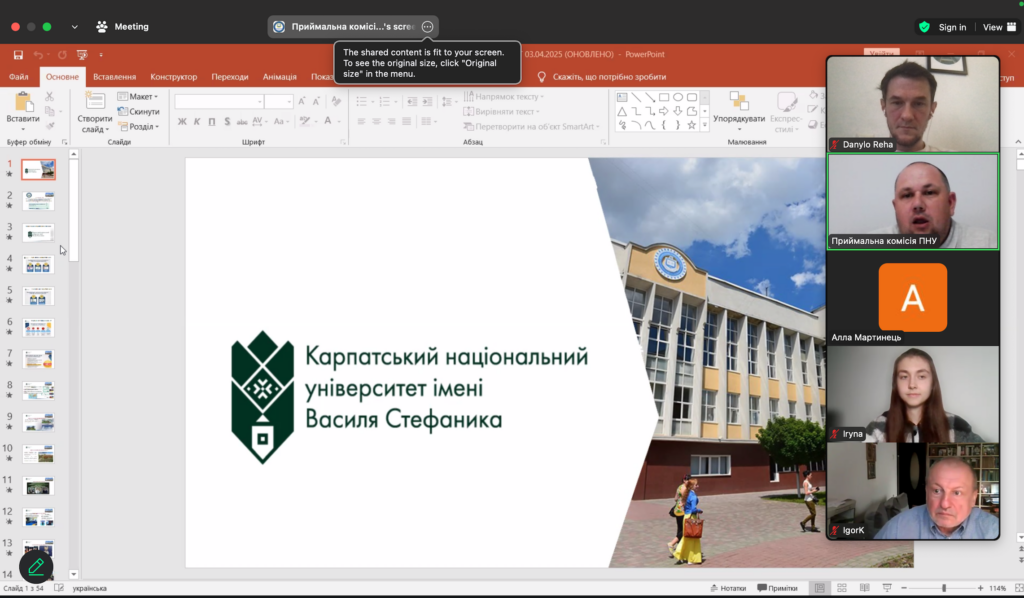Click the font color A button
1024x598 pixels.
click(328, 121)
